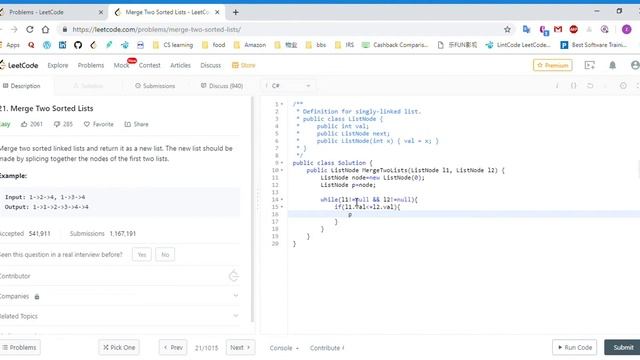Open the Contest navigation item

(149, 65)
